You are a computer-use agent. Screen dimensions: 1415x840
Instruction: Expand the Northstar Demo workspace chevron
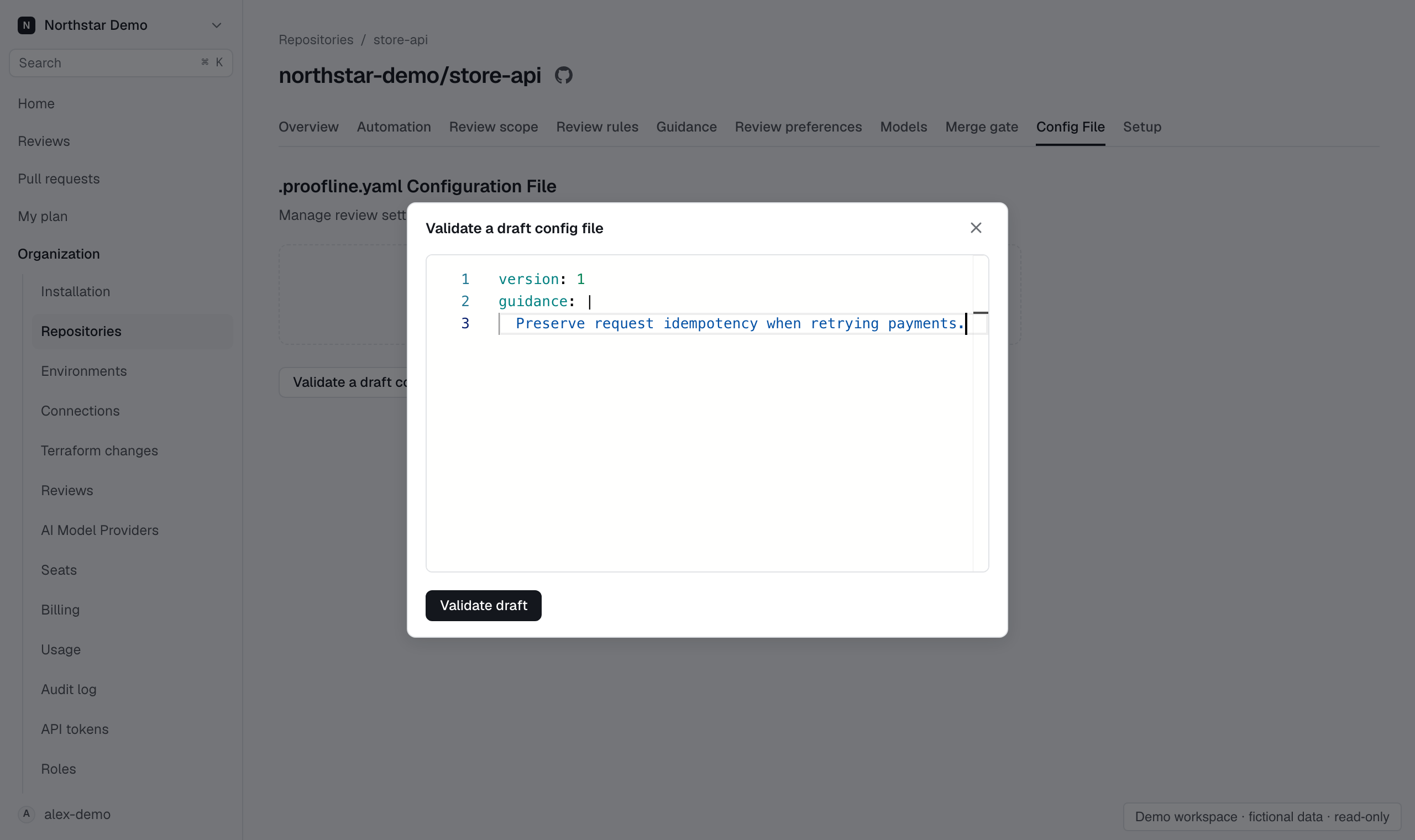216,25
